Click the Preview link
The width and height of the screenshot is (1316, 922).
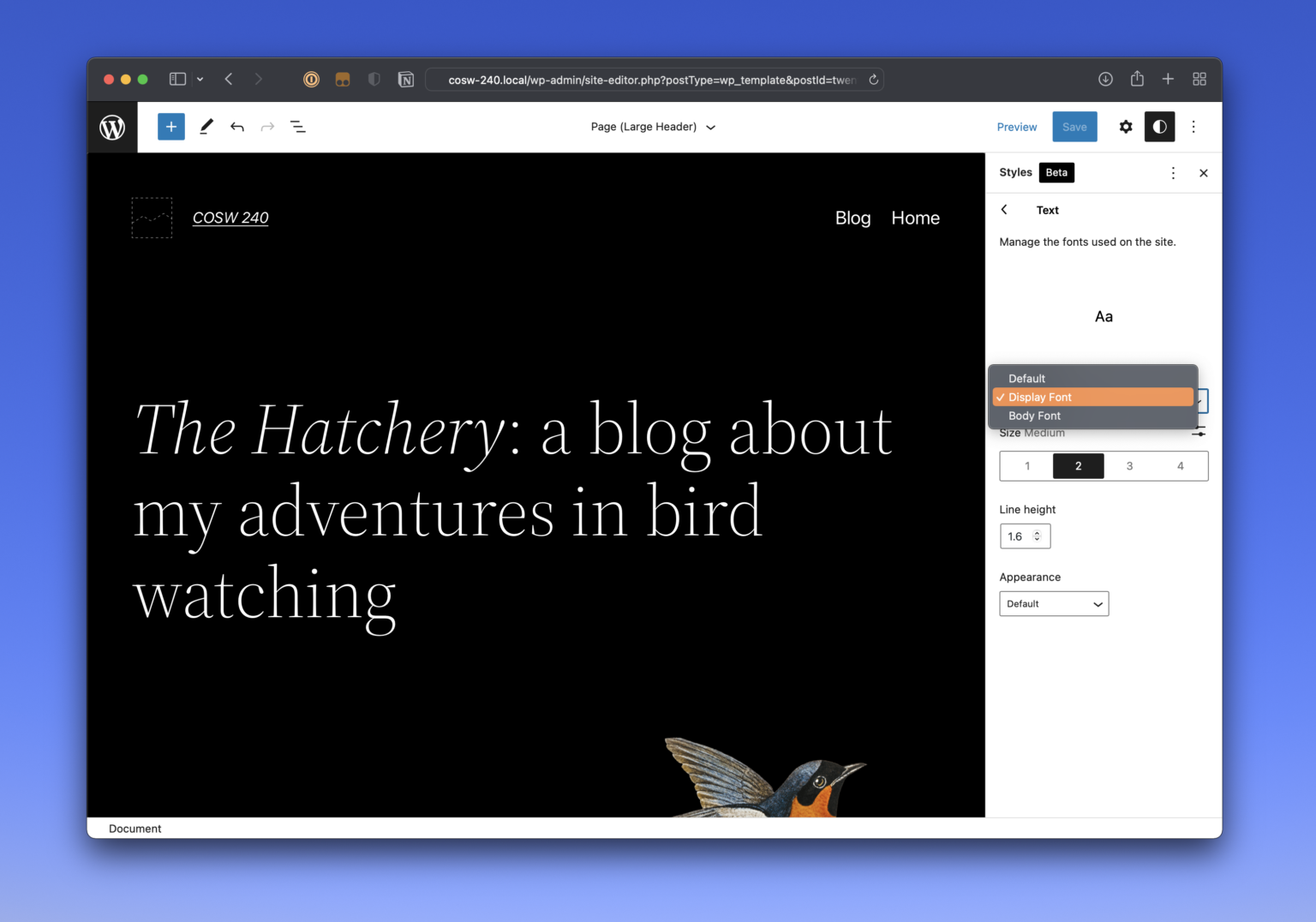pyautogui.click(x=1016, y=127)
